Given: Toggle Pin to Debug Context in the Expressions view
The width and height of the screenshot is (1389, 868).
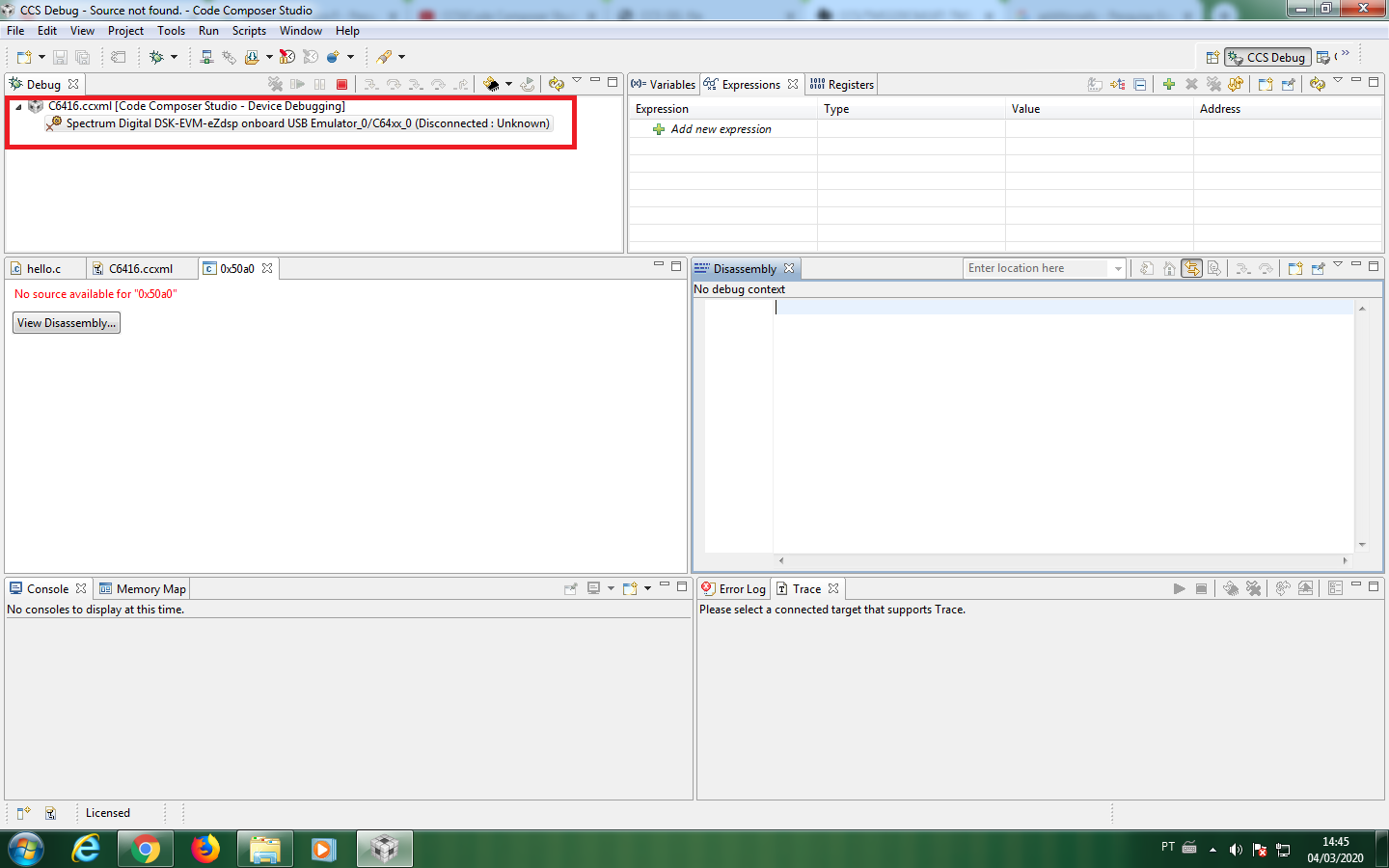Looking at the screenshot, I should pyautogui.click(x=1288, y=85).
